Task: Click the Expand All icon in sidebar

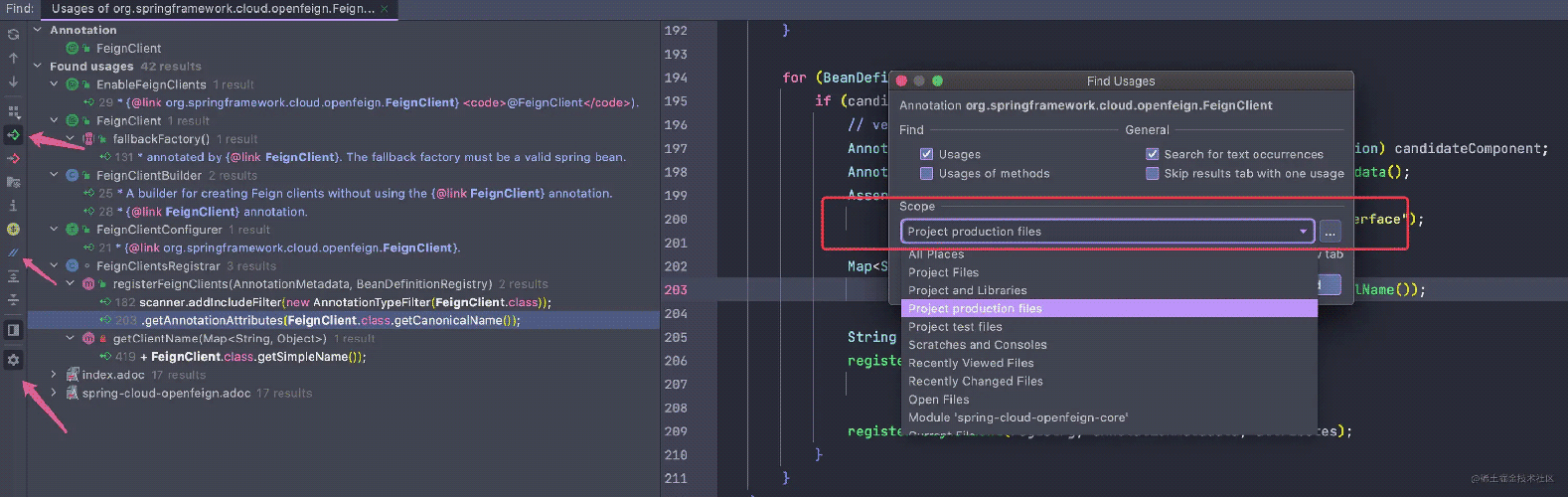Action: [13, 276]
